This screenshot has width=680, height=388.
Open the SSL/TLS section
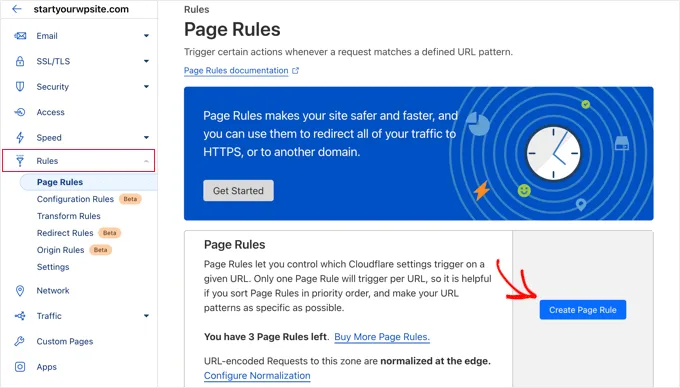coord(53,61)
